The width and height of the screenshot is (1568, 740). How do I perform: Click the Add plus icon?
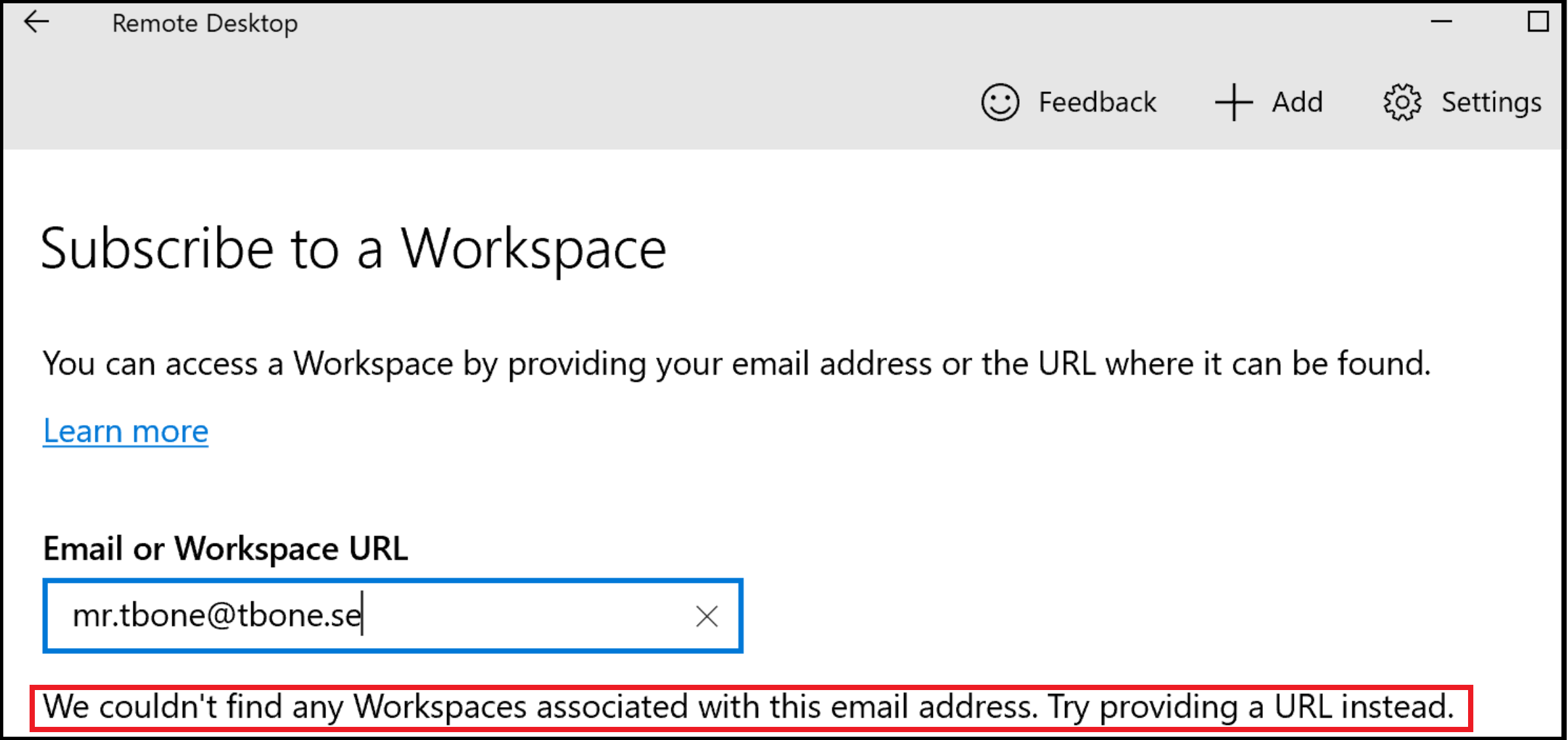[x=1233, y=103]
